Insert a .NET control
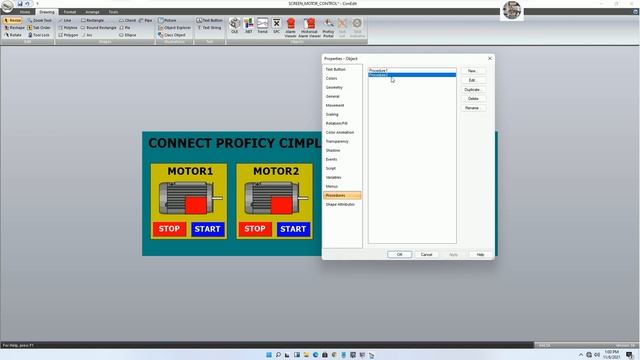The width and height of the screenshot is (640, 360). (249, 26)
